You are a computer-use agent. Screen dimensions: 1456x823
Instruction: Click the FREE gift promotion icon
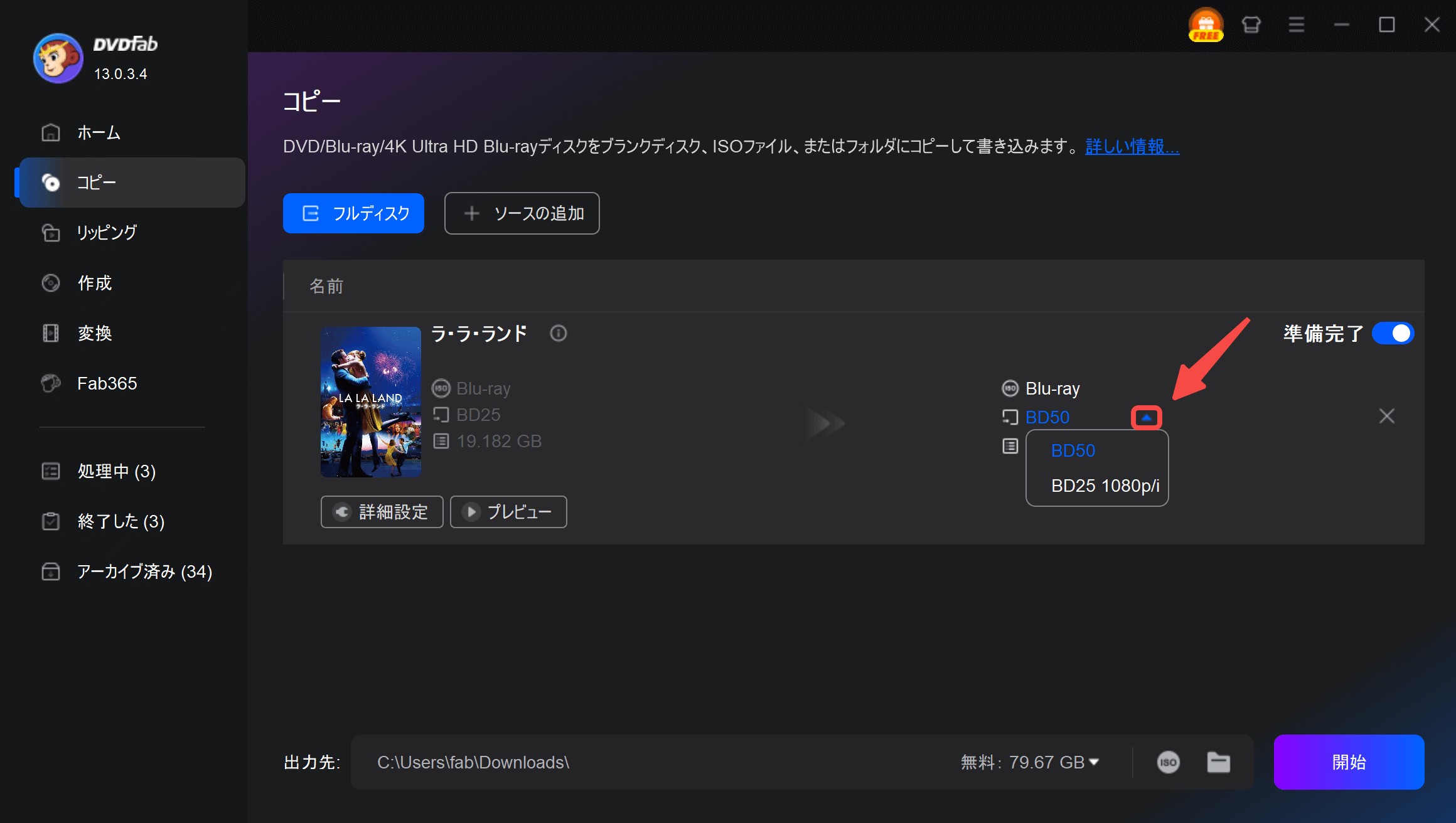(1206, 25)
